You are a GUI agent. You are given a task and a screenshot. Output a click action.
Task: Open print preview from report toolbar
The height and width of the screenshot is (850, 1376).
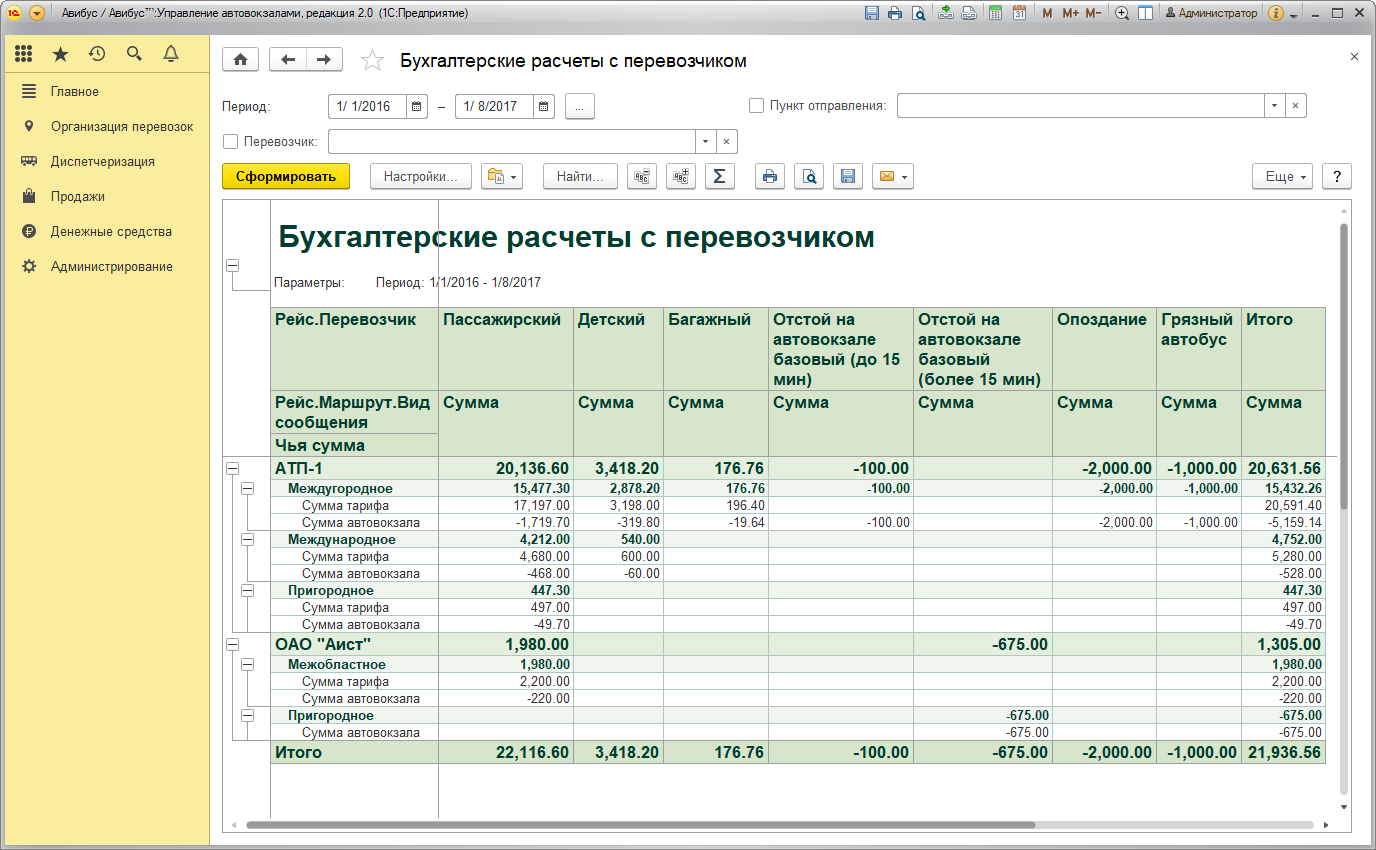point(809,177)
